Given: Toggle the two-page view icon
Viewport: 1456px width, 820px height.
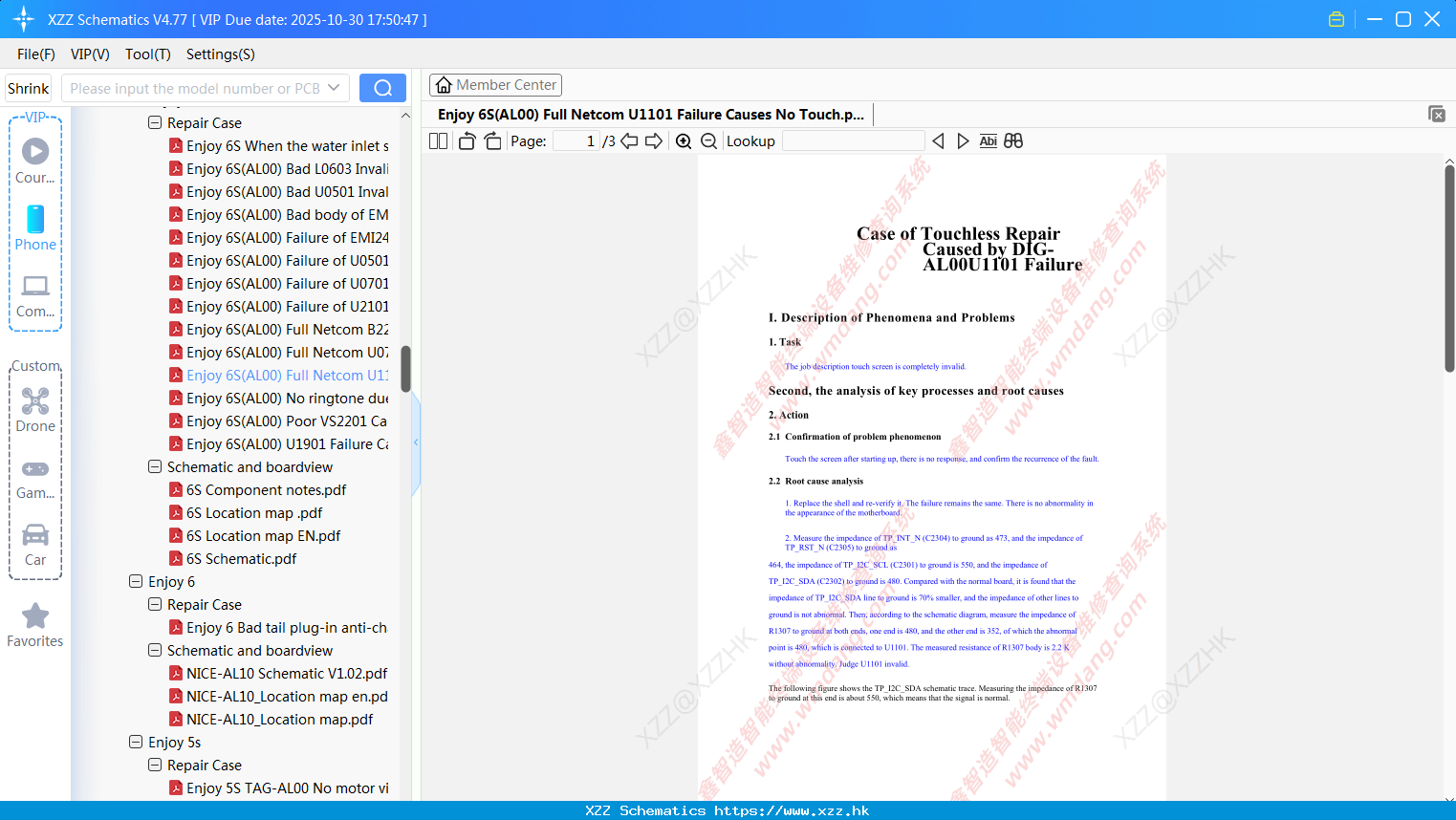Looking at the screenshot, I should pos(439,141).
